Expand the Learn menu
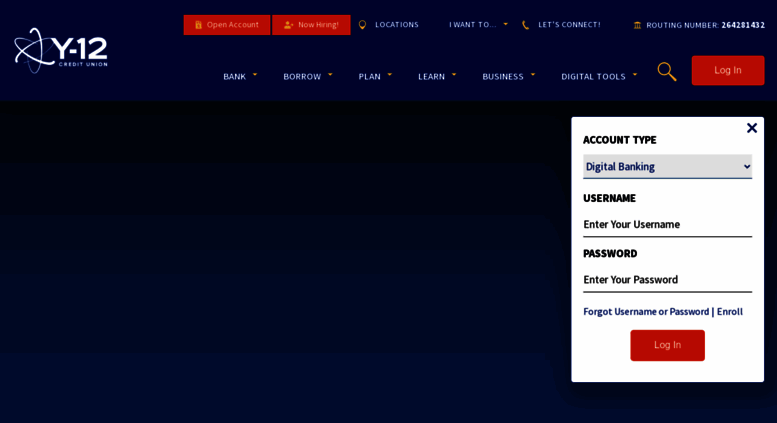This screenshot has width=777, height=423. (x=437, y=76)
